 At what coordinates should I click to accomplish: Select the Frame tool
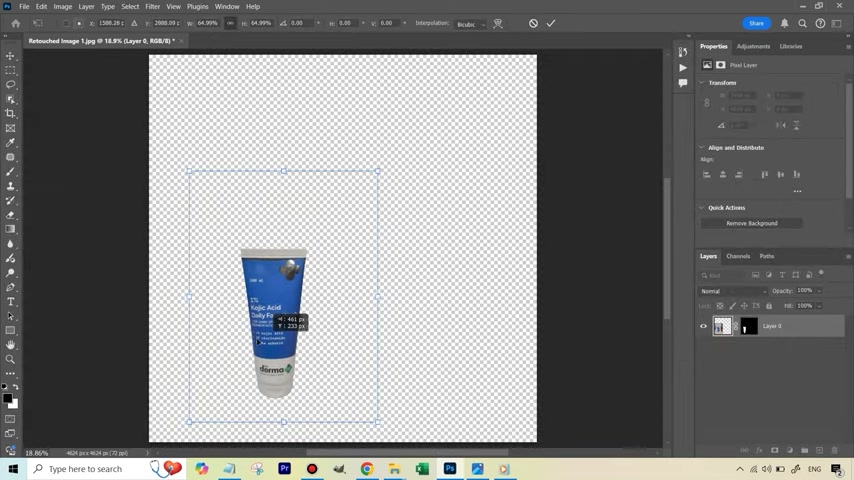[10, 129]
